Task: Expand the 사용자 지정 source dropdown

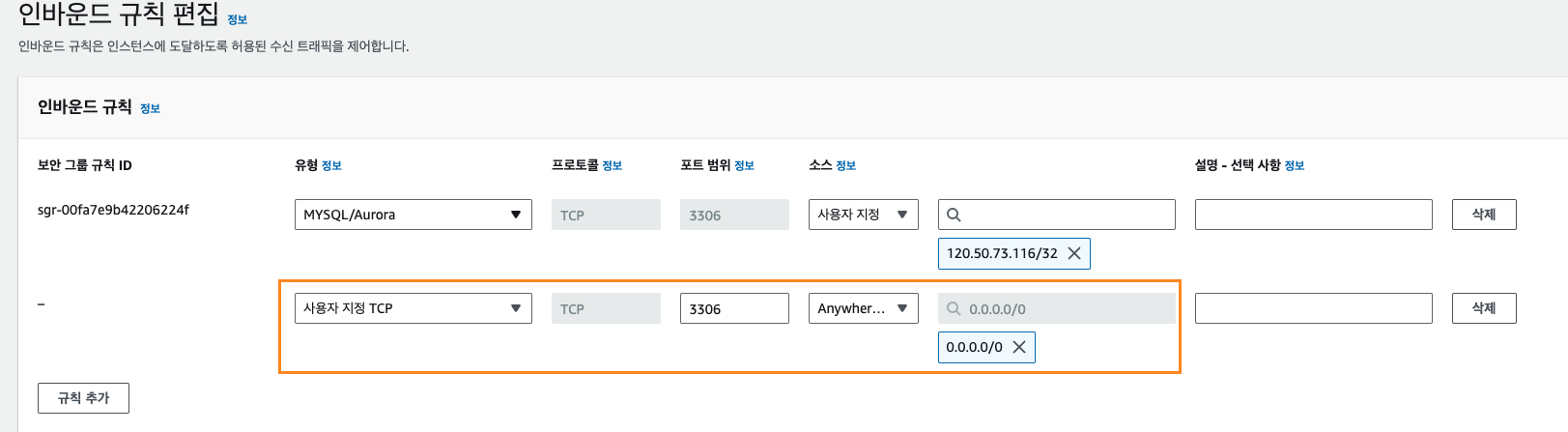Action: tap(864, 215)
